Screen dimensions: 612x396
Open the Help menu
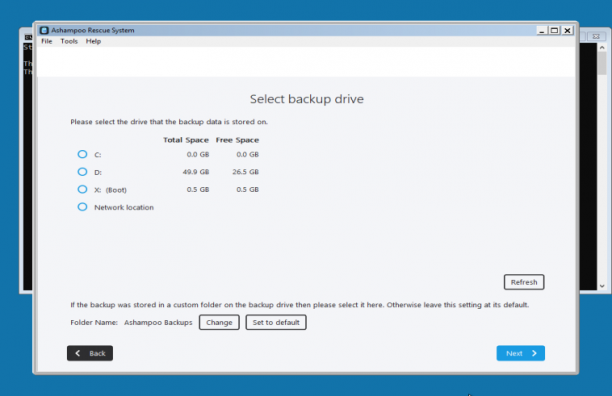coord(93,41)
